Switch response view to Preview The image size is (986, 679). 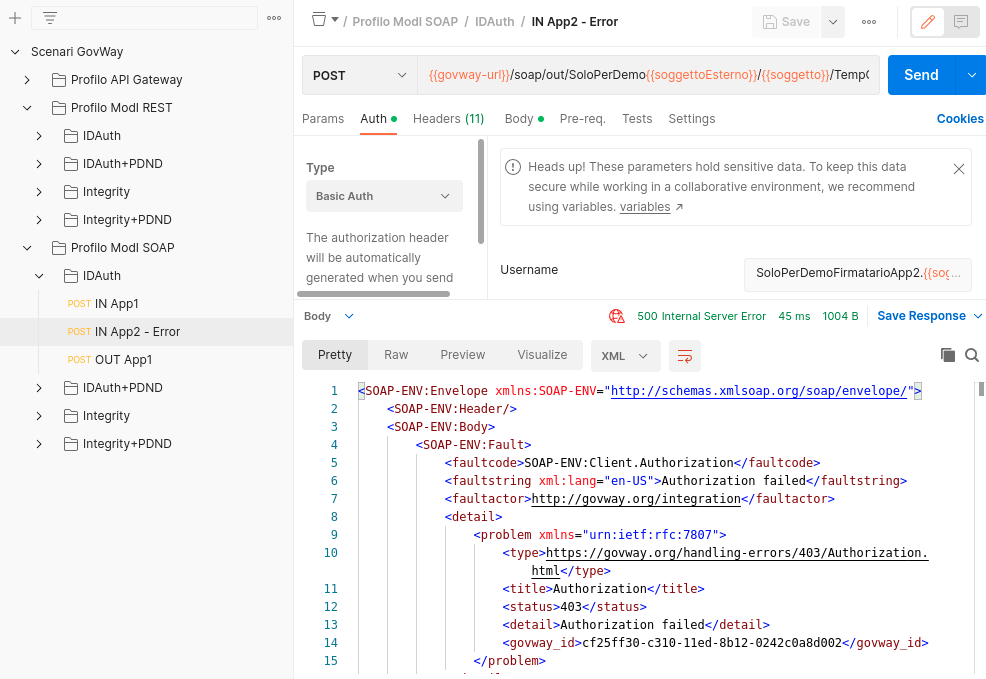point(463,355)
